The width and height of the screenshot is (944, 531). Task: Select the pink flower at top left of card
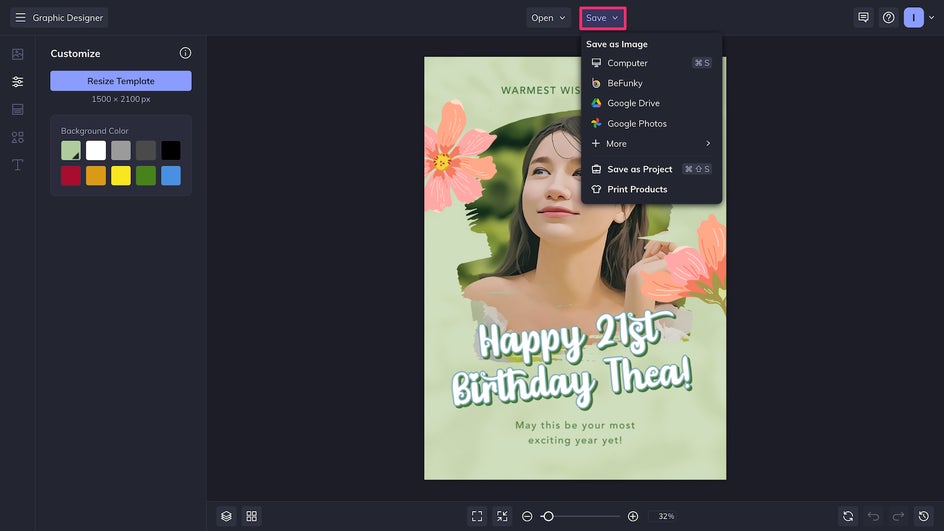458,155
